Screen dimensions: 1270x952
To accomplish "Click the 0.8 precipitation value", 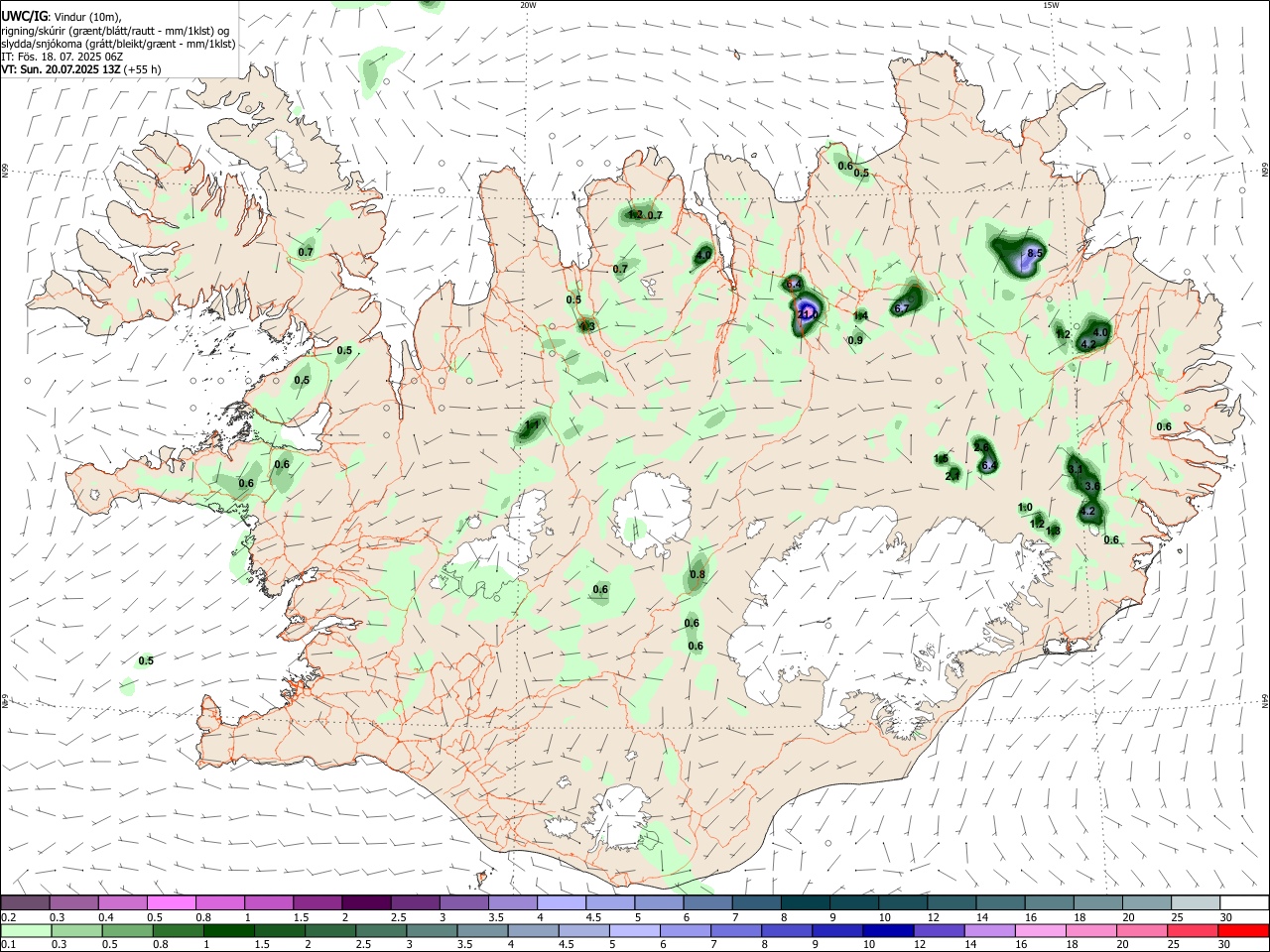I will tap(698, 574).
